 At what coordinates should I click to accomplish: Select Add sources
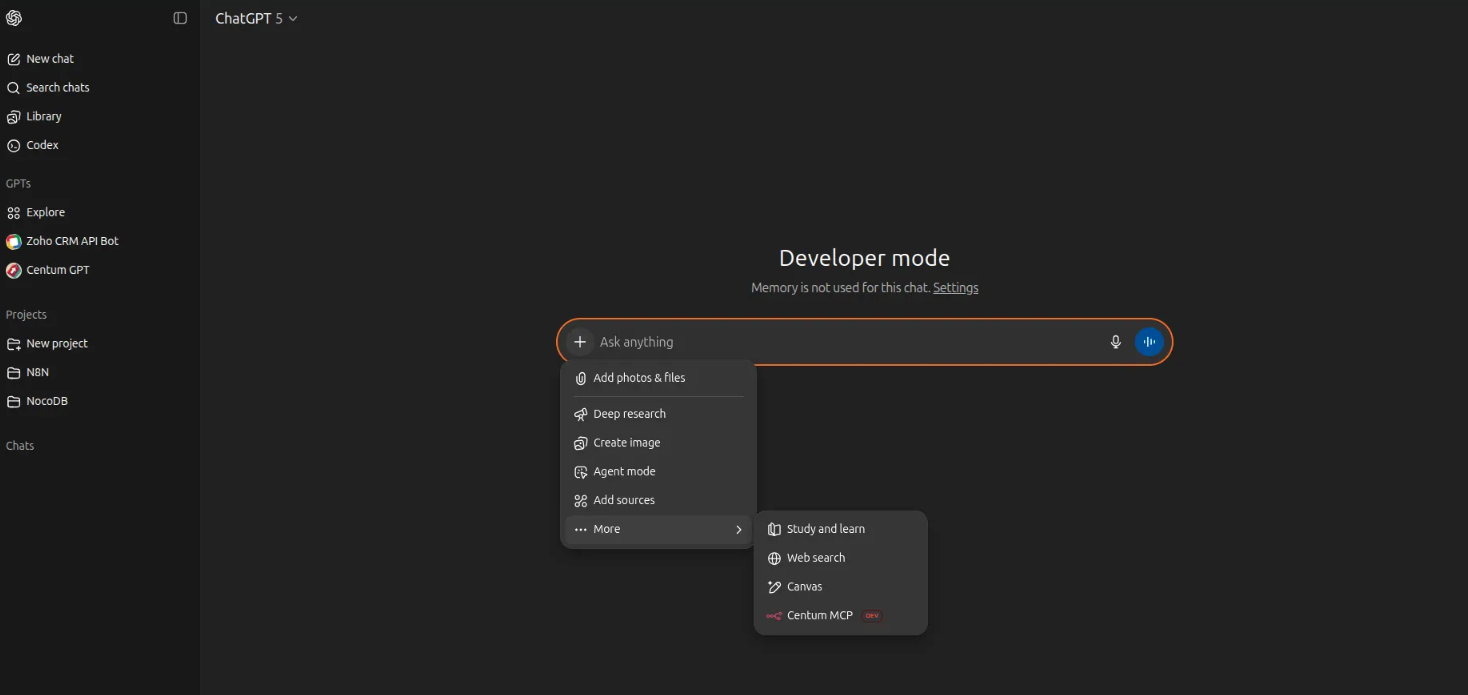point(658,501)
